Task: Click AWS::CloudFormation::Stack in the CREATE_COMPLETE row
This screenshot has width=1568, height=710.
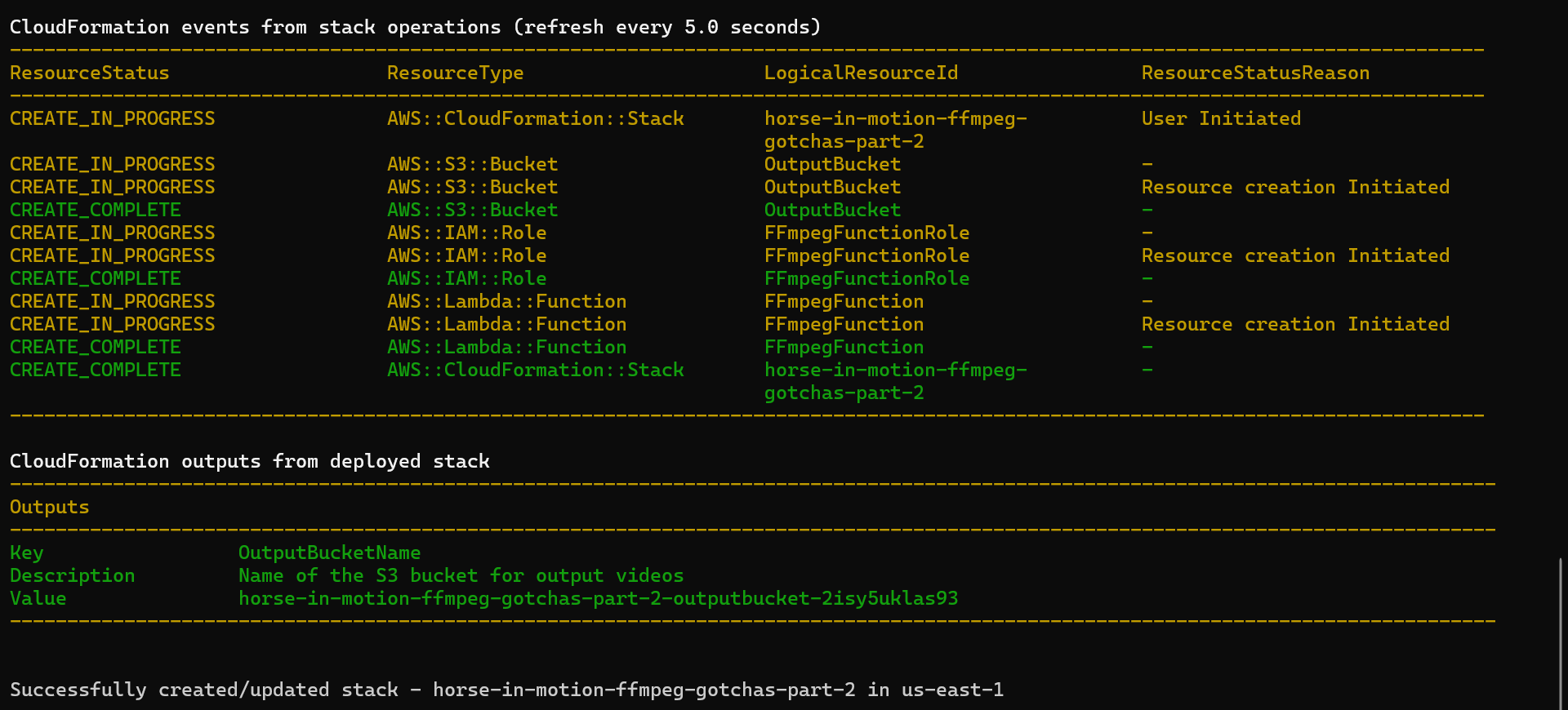Action: tap(536, 371)
